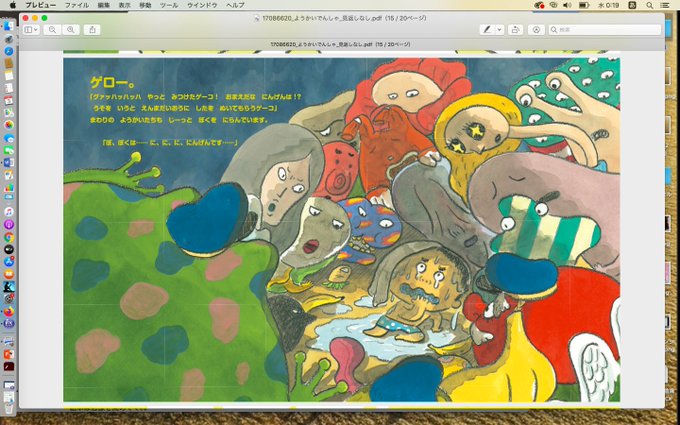
Task: Open Microsoft Word from the Dock
Action: pyautogui.click(x=9, y=162)
